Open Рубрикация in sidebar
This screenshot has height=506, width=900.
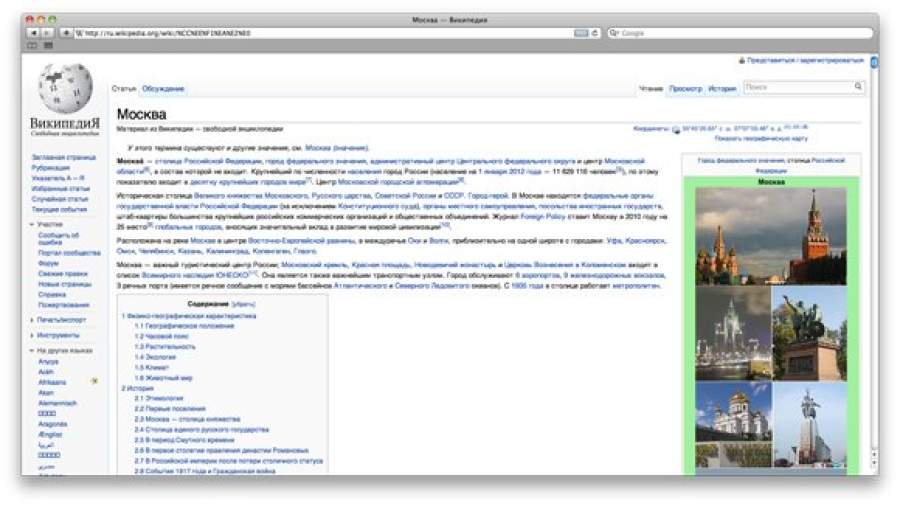click(51, 168)
